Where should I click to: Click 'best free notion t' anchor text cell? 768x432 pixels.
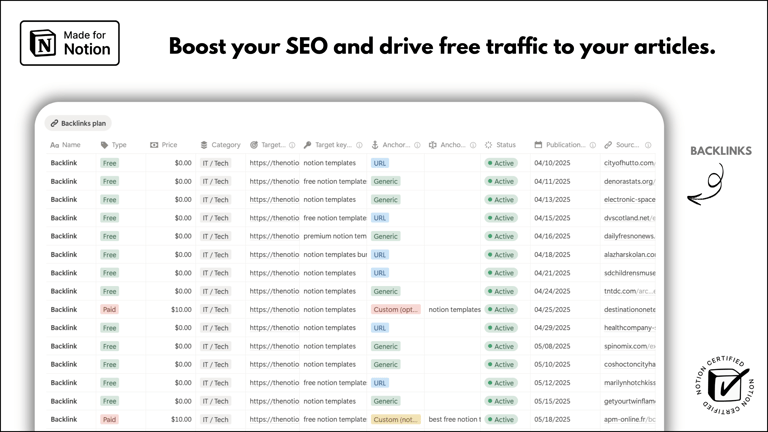point(455,419)
